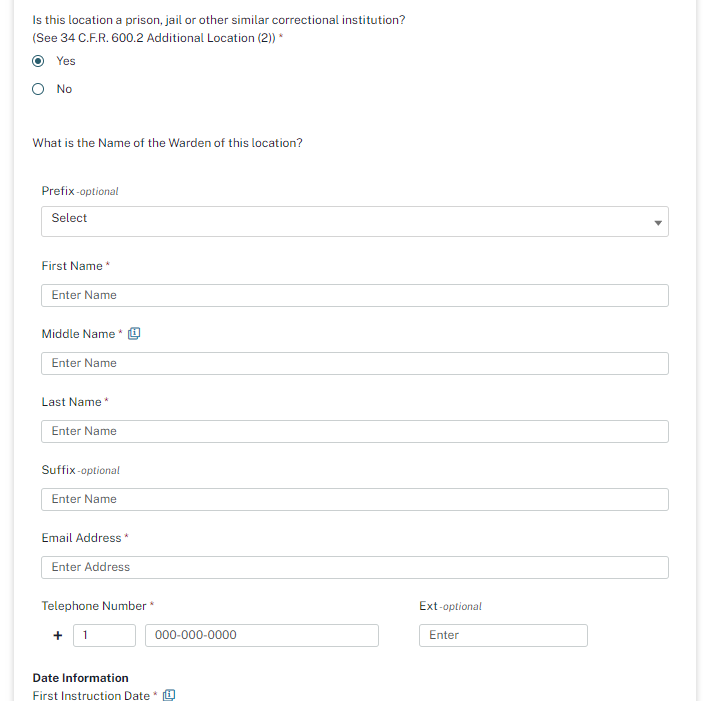Click the First Name label
Viewport: 703px width, 701px height.
[x=72, y=266]
